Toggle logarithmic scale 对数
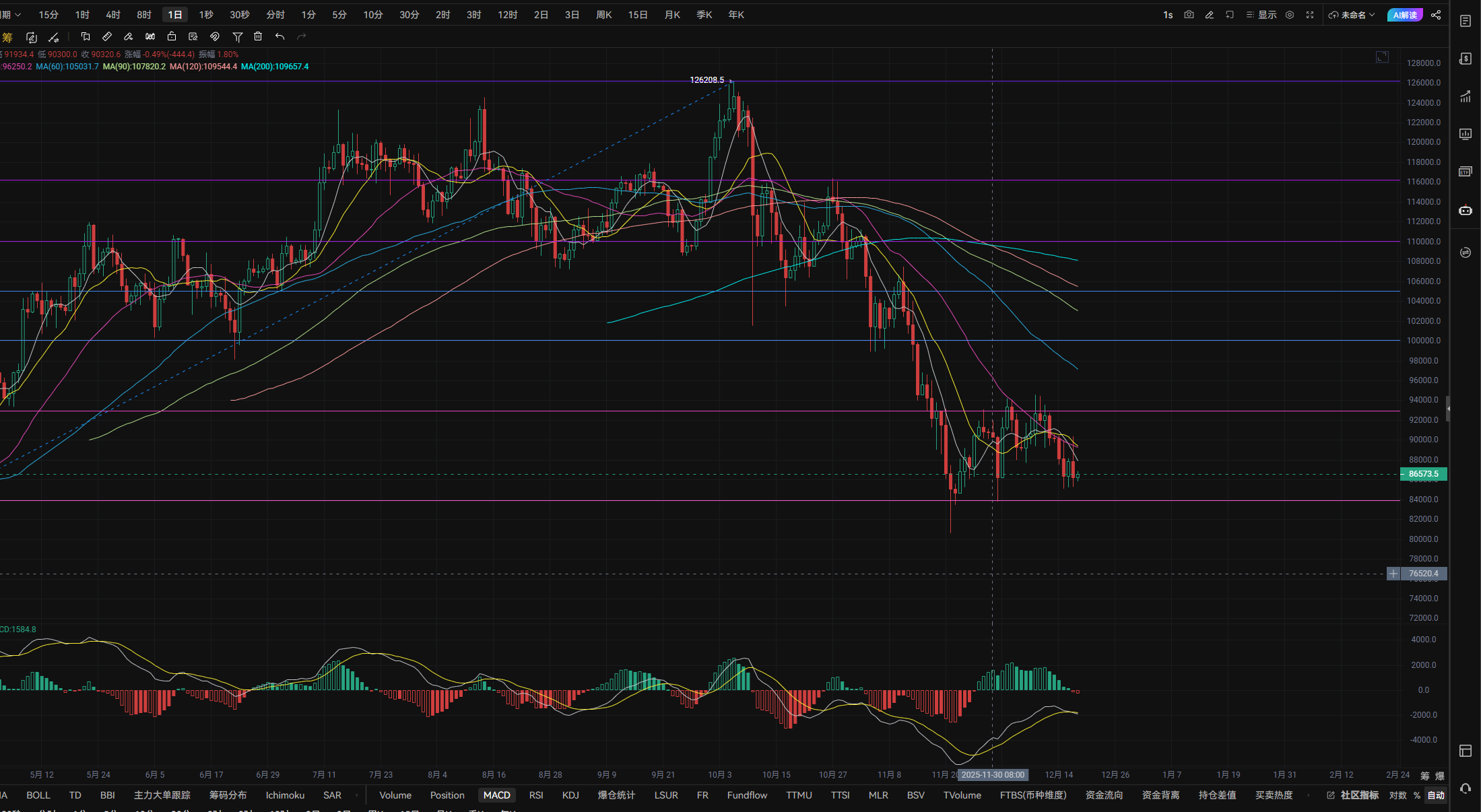1481x812 pixels. (1397, 795)
